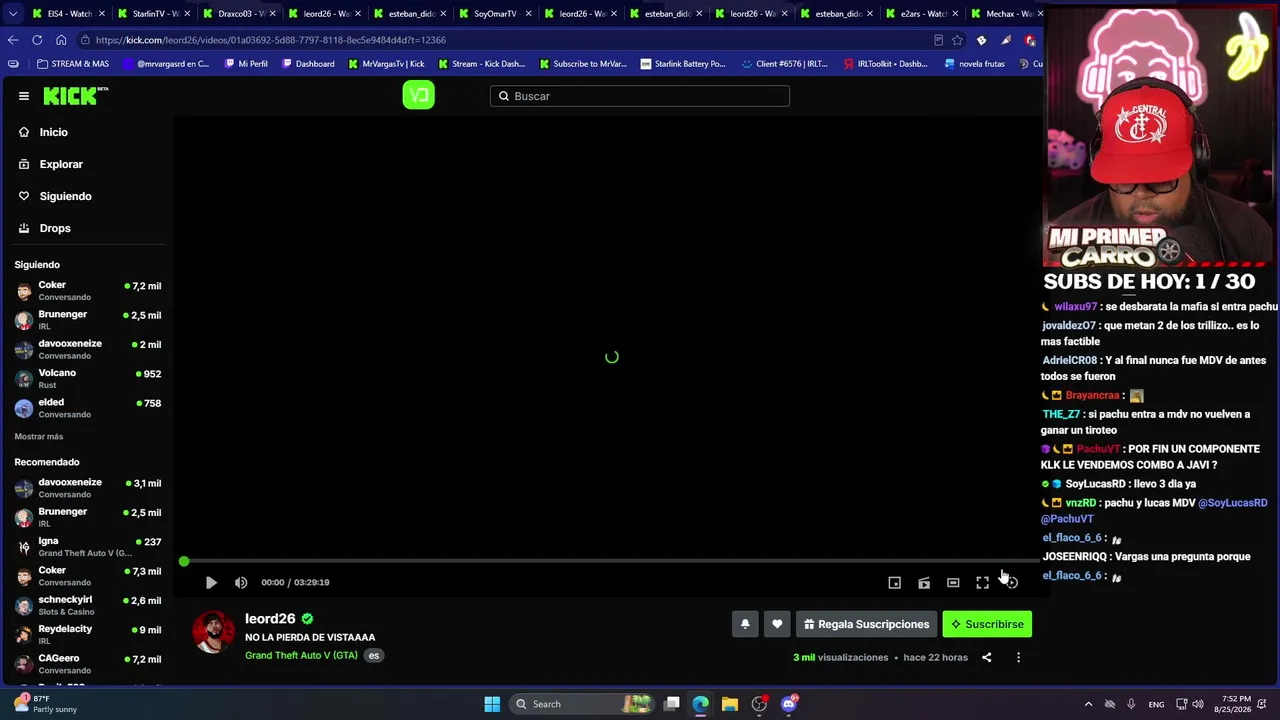1280x720 pixels.
Task: Switch to the Draxco03 browser tab
Action: tap(238, 14)
